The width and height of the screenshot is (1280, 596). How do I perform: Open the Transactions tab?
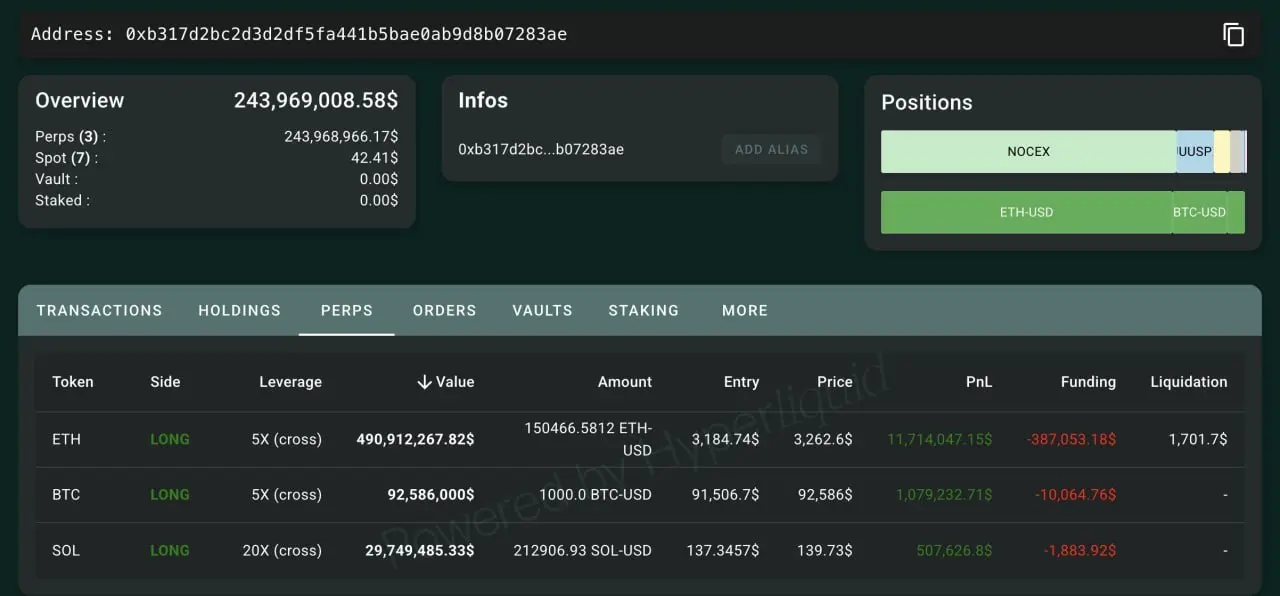click(99, 310)
